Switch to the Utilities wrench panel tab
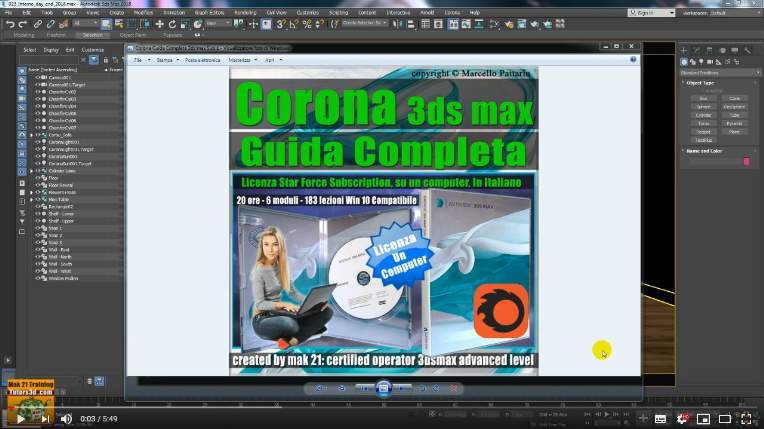 click(x=747, y=50)
